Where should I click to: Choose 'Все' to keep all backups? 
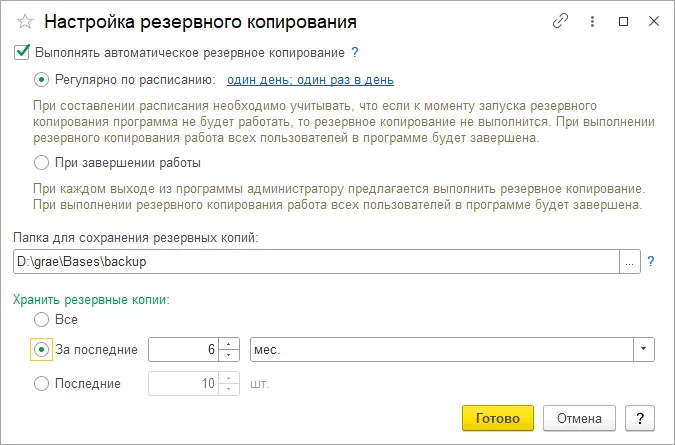click(x=41, y=319)
